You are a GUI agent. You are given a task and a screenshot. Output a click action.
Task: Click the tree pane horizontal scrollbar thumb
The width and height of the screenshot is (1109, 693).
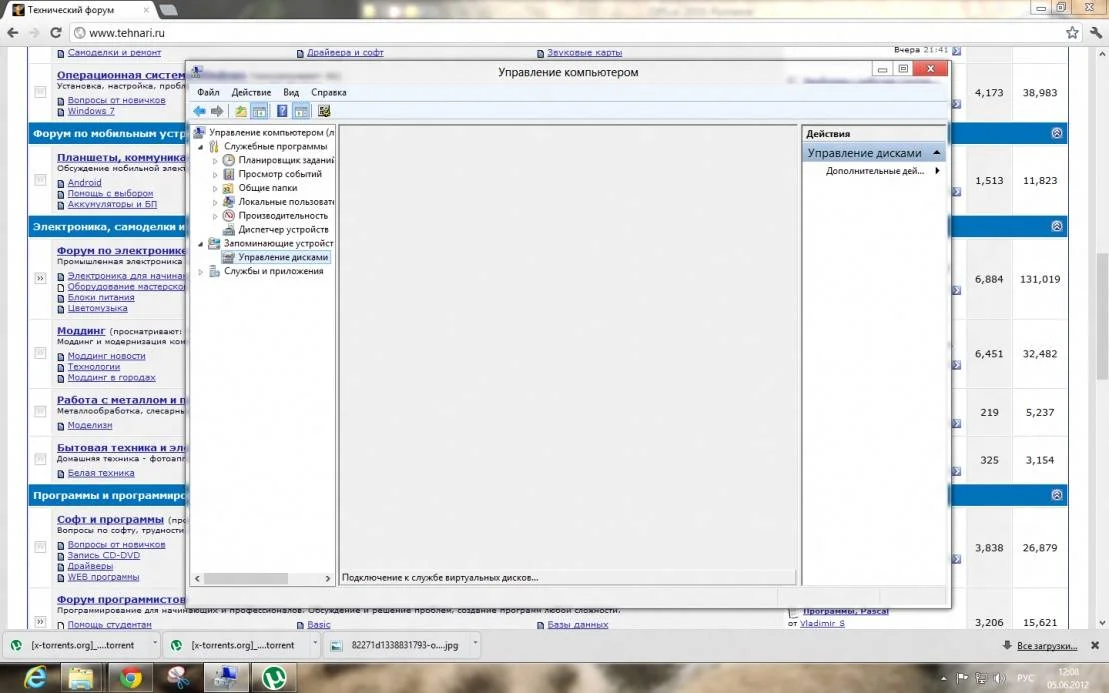(x=245, y=578)
